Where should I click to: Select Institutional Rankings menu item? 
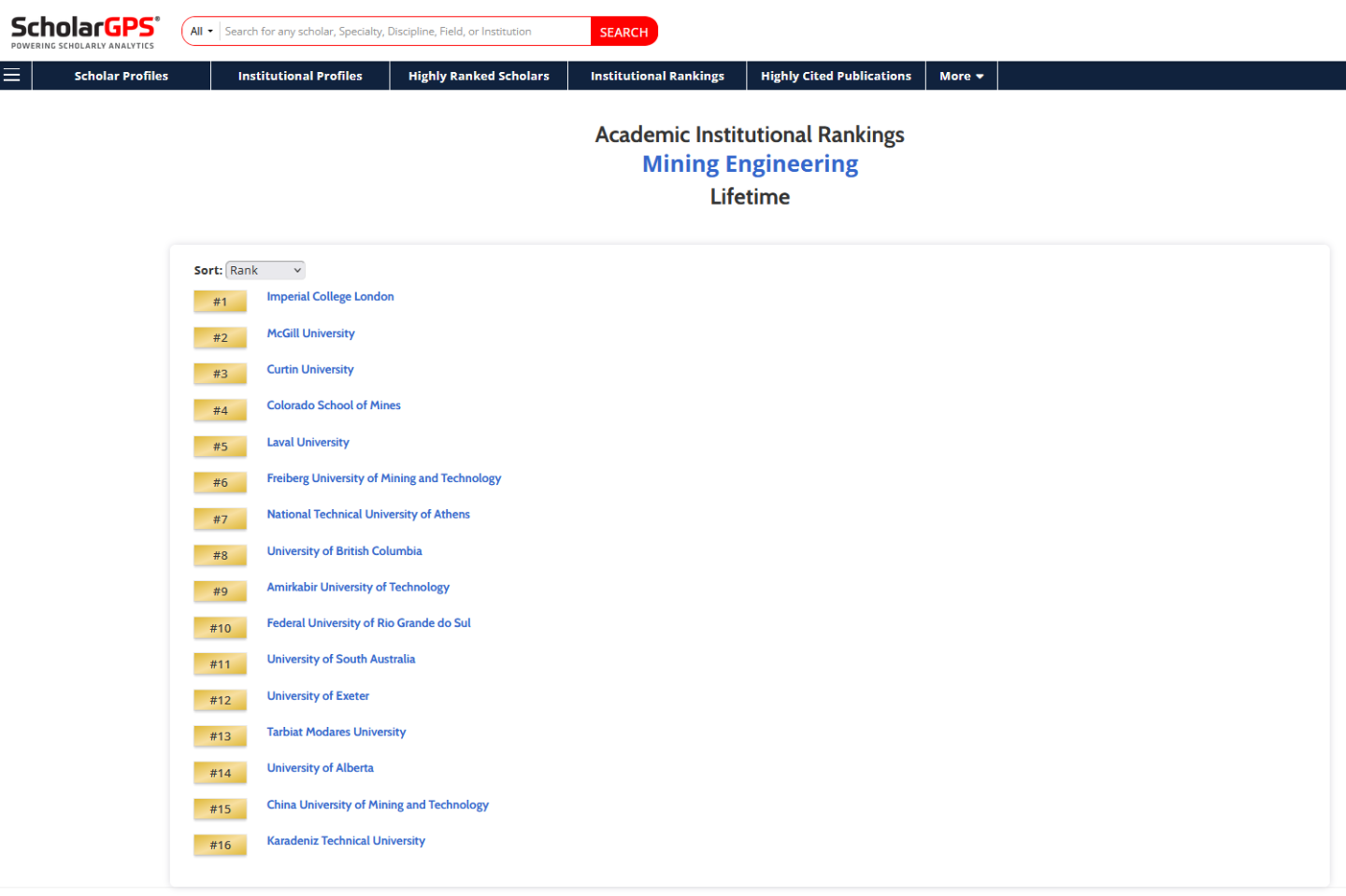(657, 76)
